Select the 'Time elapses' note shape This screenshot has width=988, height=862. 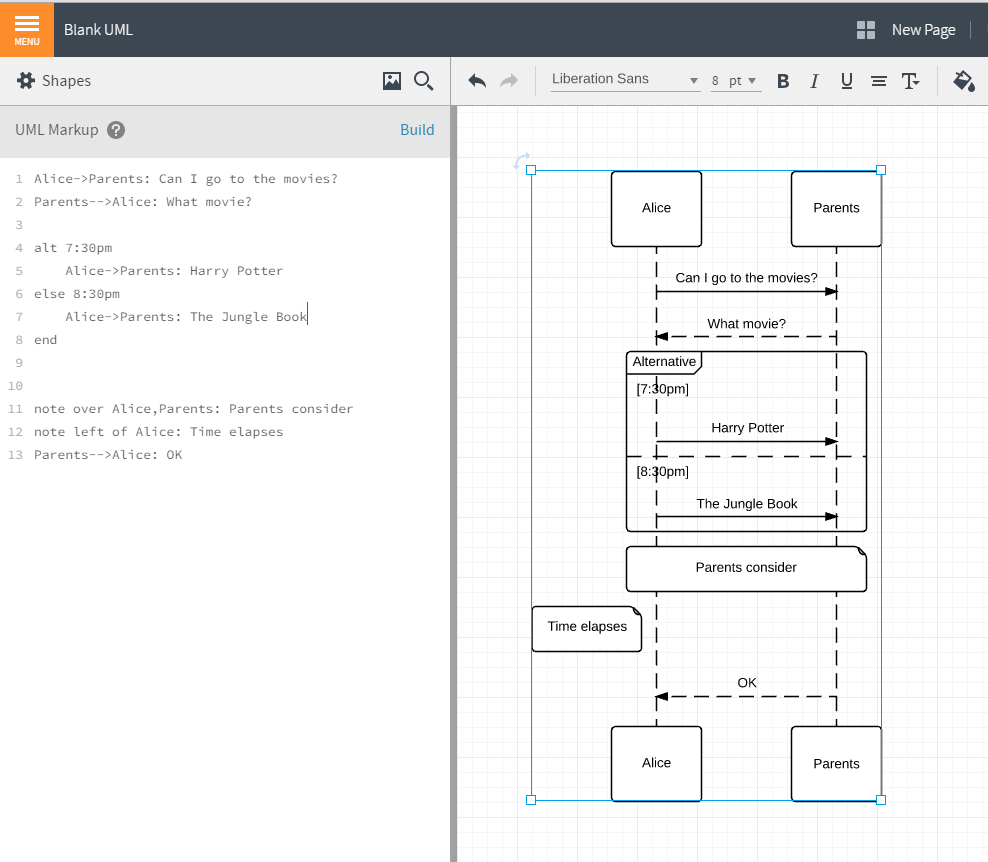point(587,629)
